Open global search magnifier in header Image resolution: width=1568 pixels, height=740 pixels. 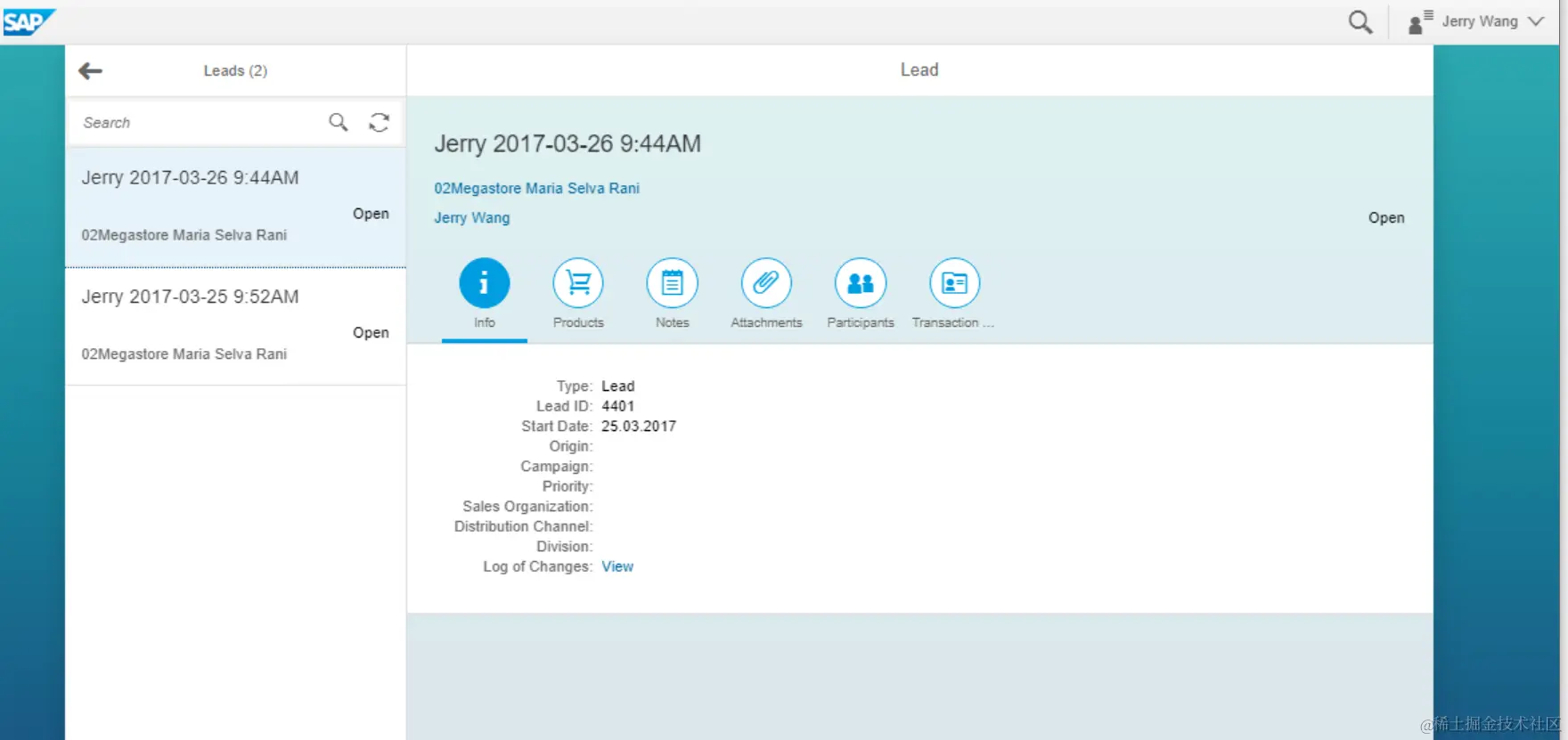[1360, 22]
